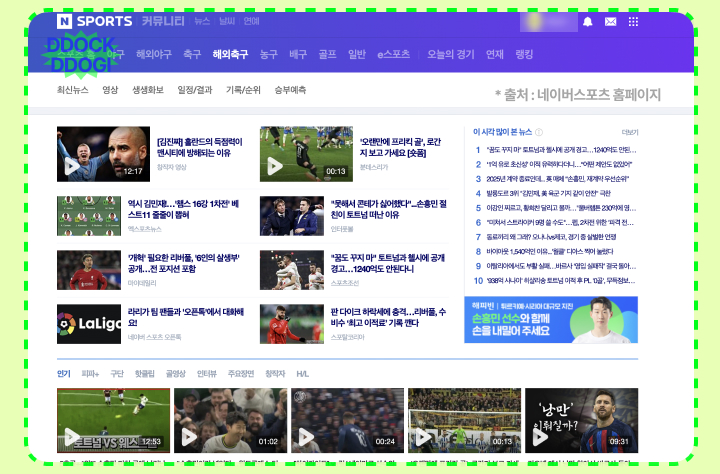This screenshot has width=720, height=474.
Task: Open the 연예 link in the header
Action: click(252, 21)
